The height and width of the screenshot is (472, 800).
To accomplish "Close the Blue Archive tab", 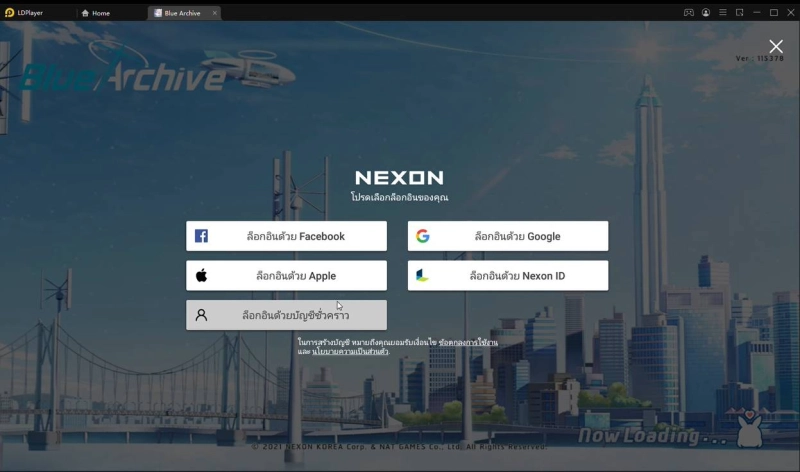I will click(214, 13).
